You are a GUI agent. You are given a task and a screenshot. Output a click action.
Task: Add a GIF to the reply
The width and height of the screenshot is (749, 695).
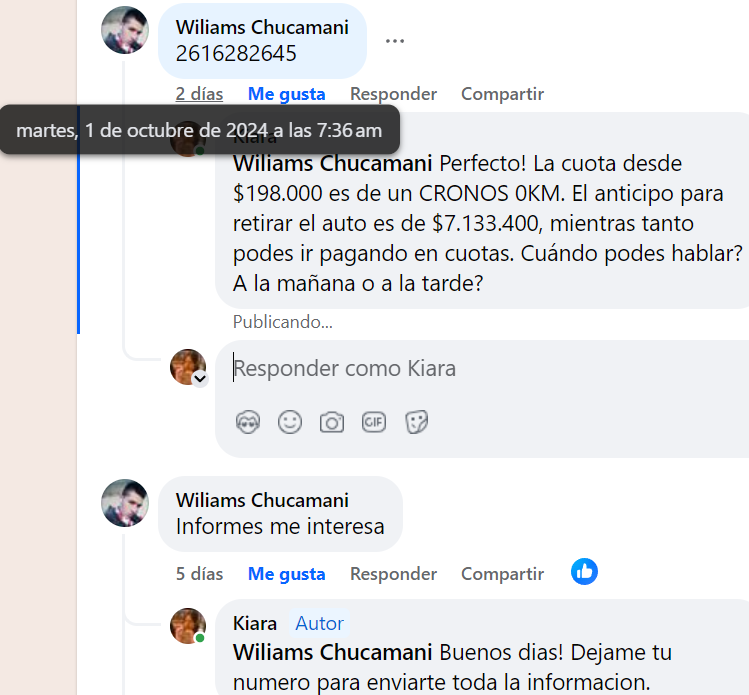374,422
